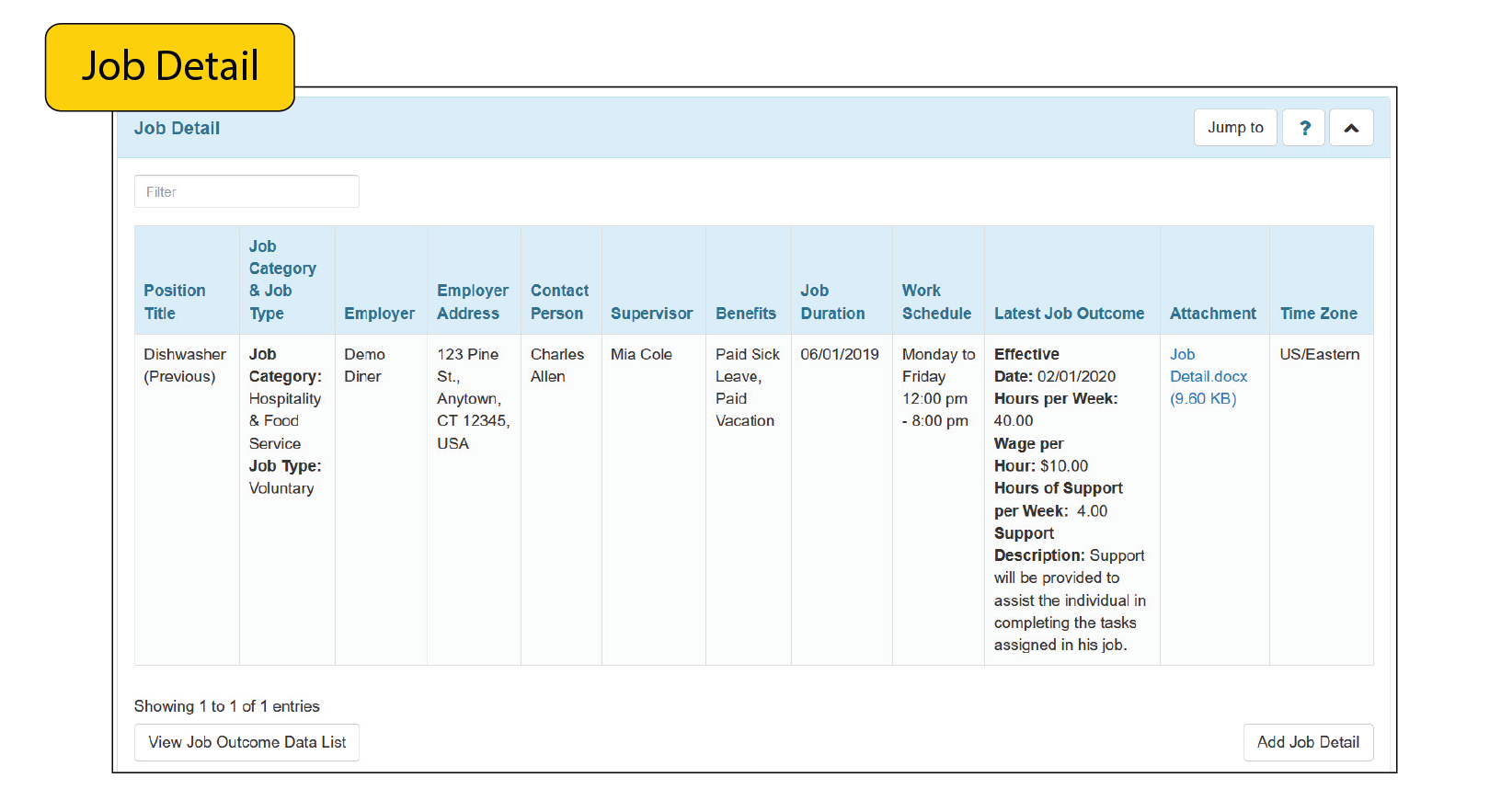
Task: Click View Job Outcome Data List button
Action: tap(246, 742)
